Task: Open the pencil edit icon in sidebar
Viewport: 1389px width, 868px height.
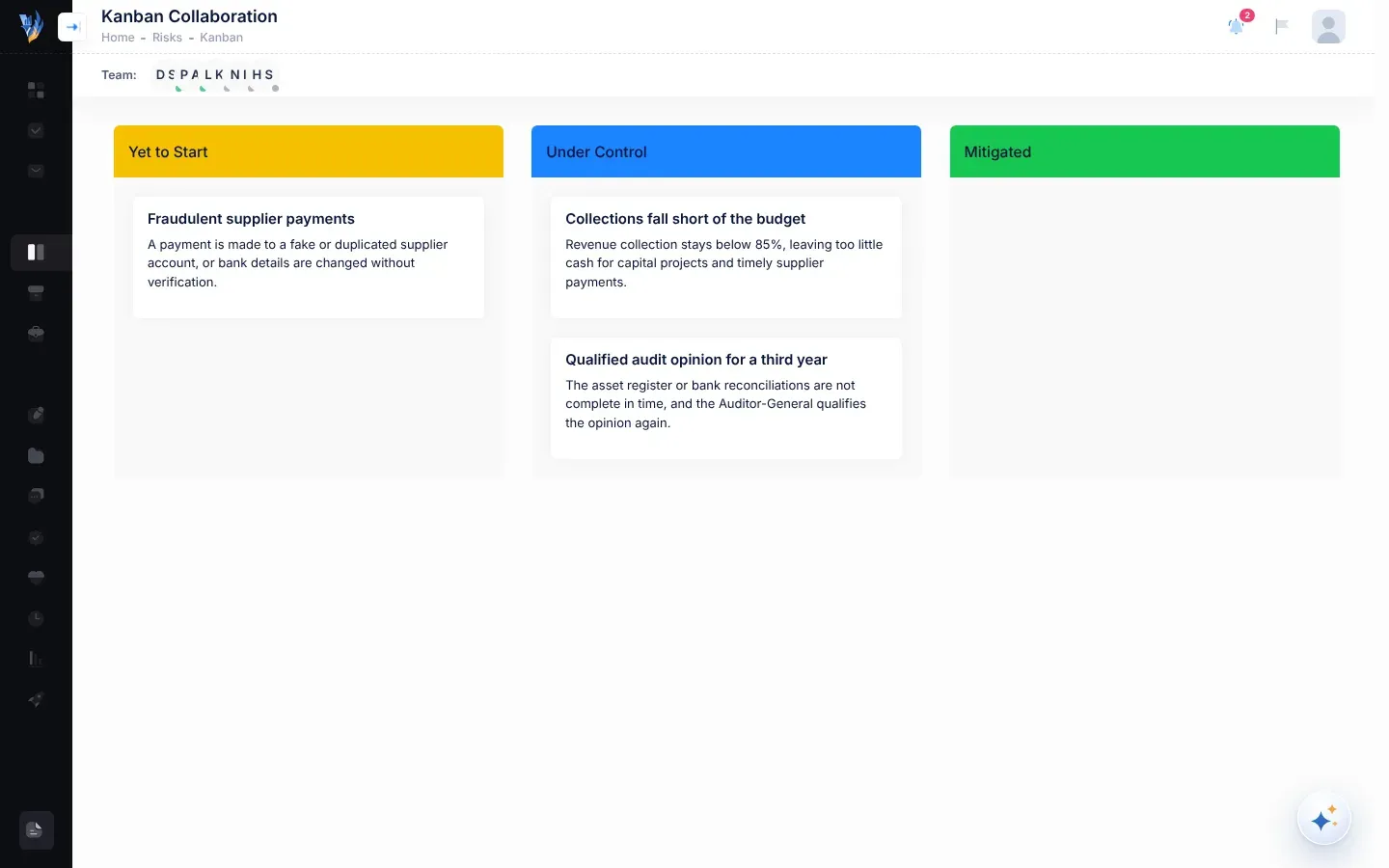Action: pos(36,415)
